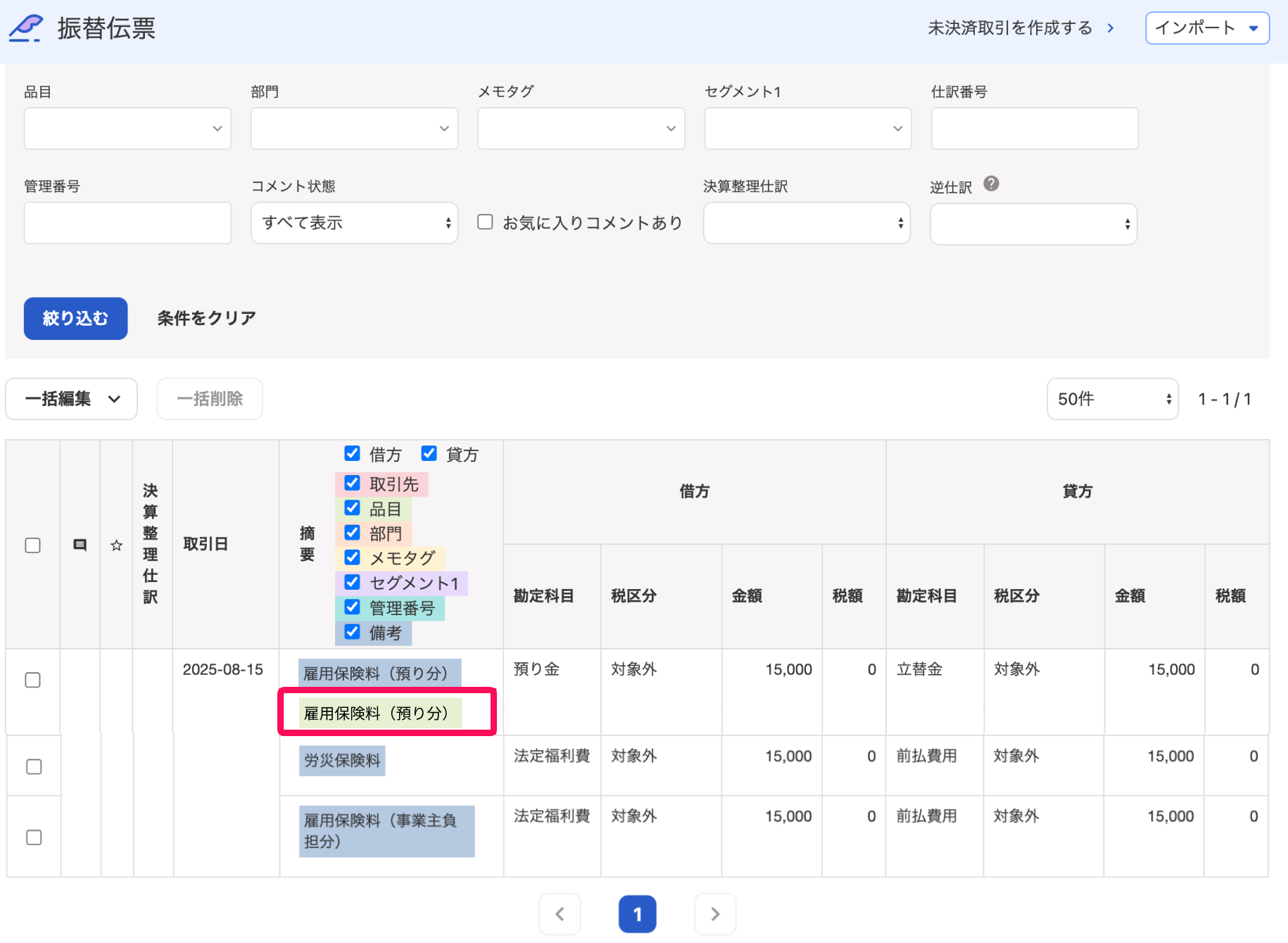The width and height of the screenshot is (1288, 943).
Task: Click into the 仕訳番号 input field
Action: (x=1034, y=128)
